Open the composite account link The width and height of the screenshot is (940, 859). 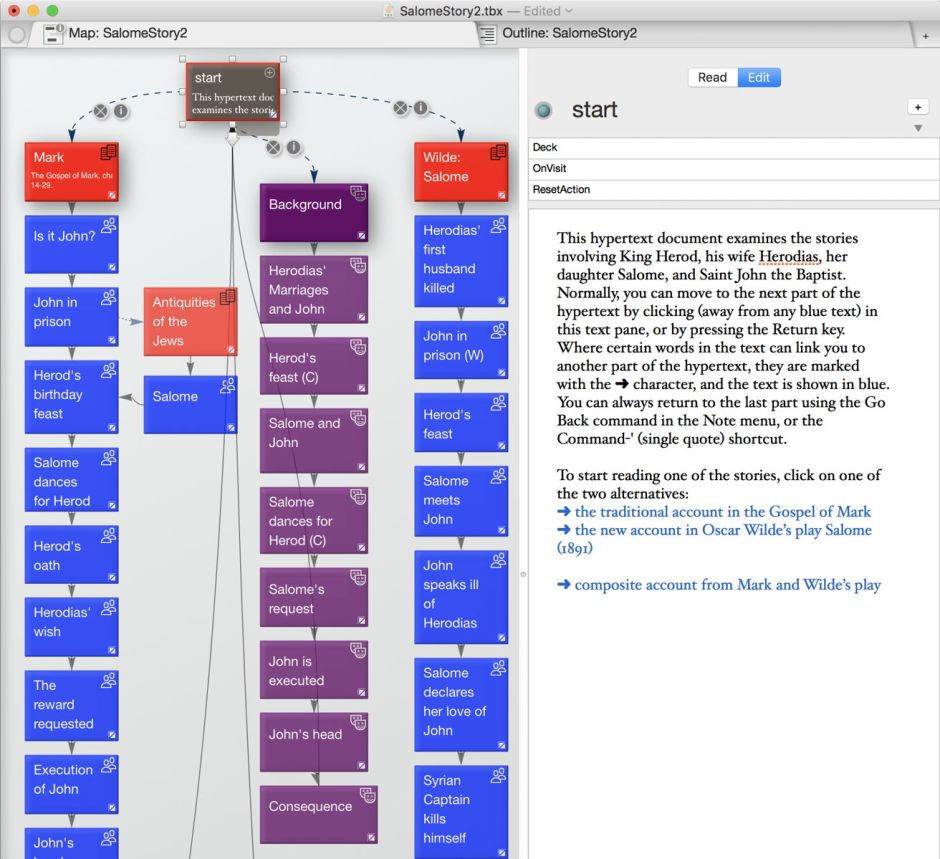pos(719,584)
